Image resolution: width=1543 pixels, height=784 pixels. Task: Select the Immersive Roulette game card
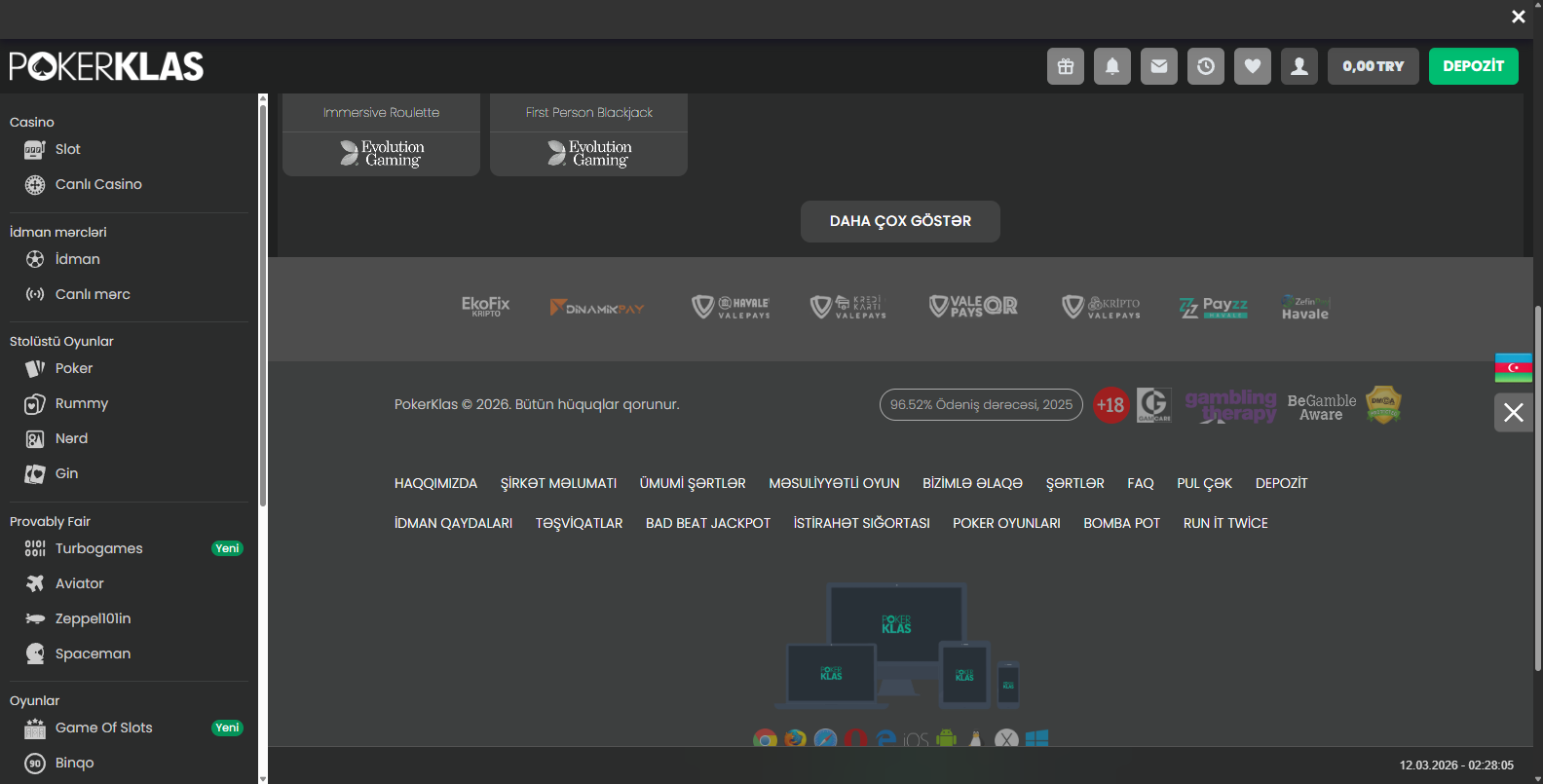(x=381, y=134)
